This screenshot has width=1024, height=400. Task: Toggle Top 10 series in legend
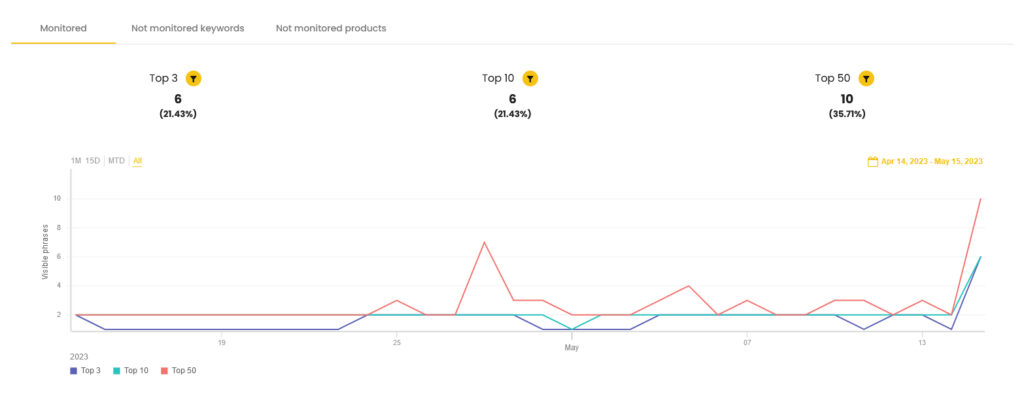coord(131,371)
